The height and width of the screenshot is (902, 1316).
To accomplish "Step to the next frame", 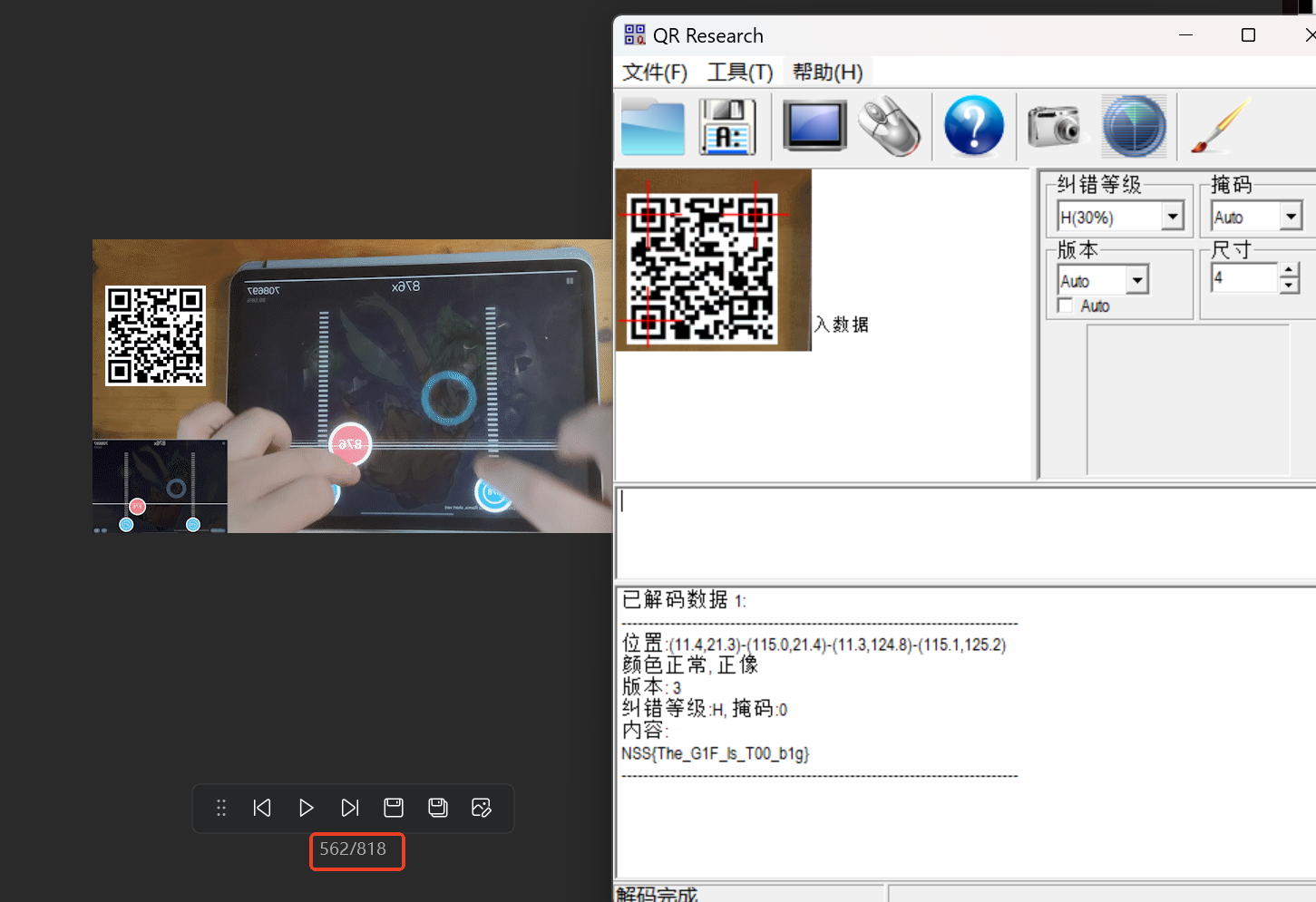I will (350, 808).
